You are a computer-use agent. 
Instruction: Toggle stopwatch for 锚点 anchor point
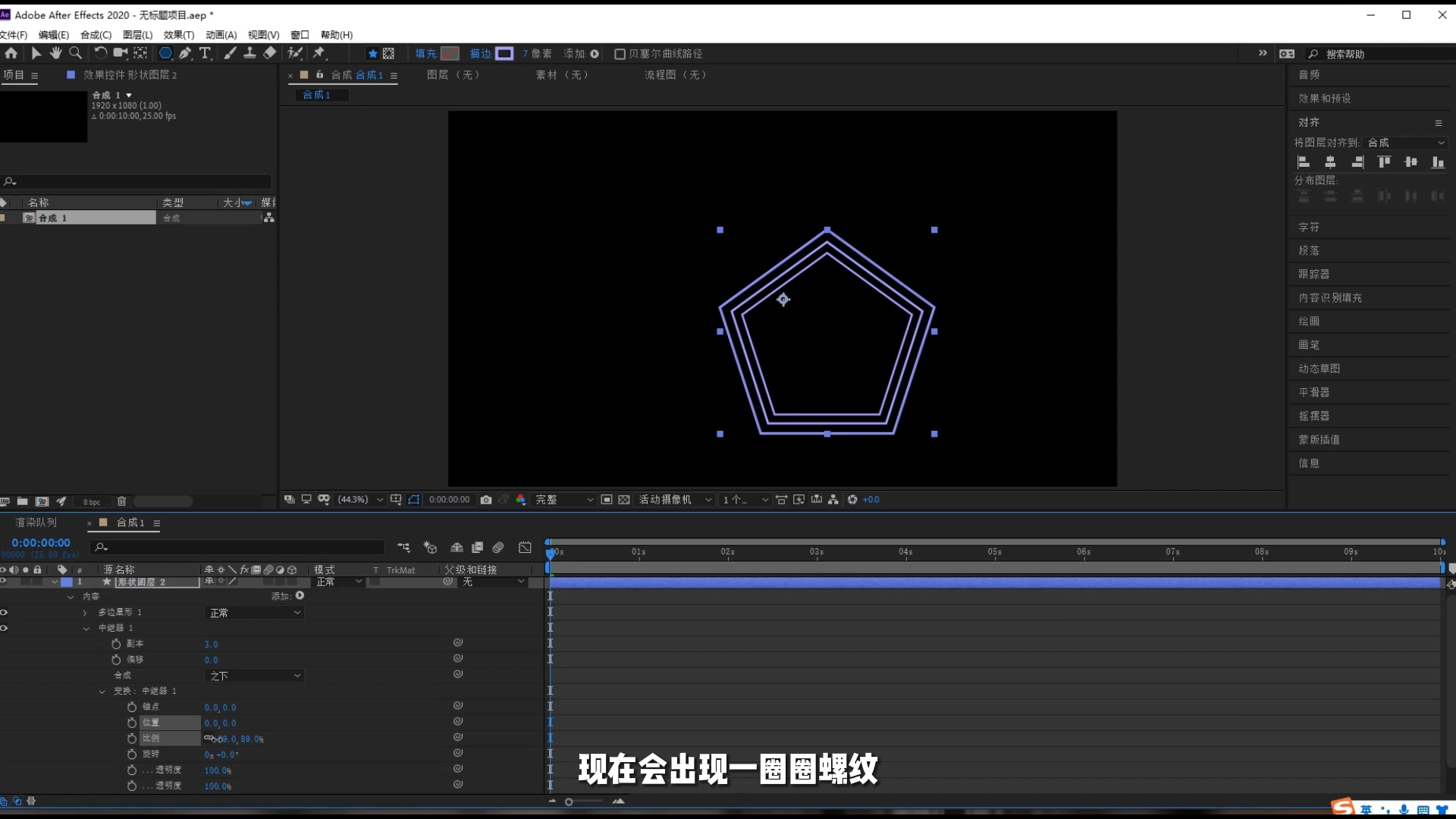(x=132, y=707)
